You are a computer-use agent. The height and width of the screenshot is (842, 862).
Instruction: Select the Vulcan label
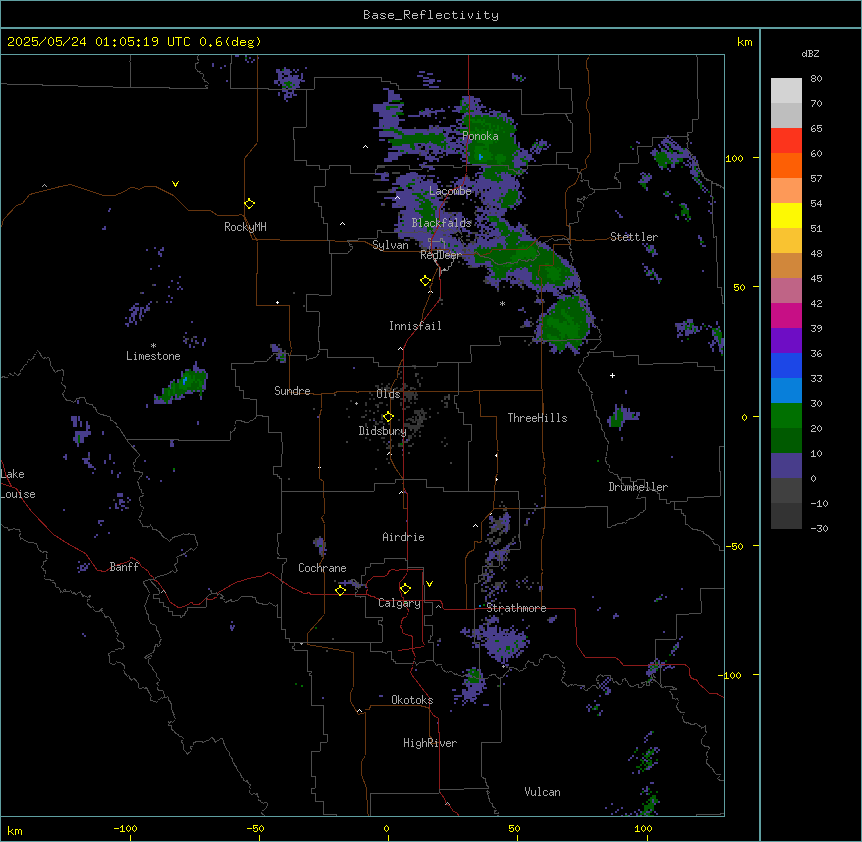click(x=542, y=792)
